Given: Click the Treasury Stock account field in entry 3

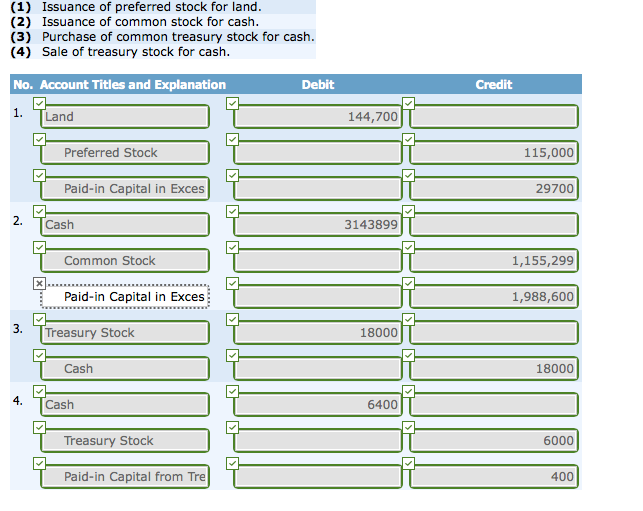Looking at the screenshot, I should pyautogui.click(x=125, y=332).
